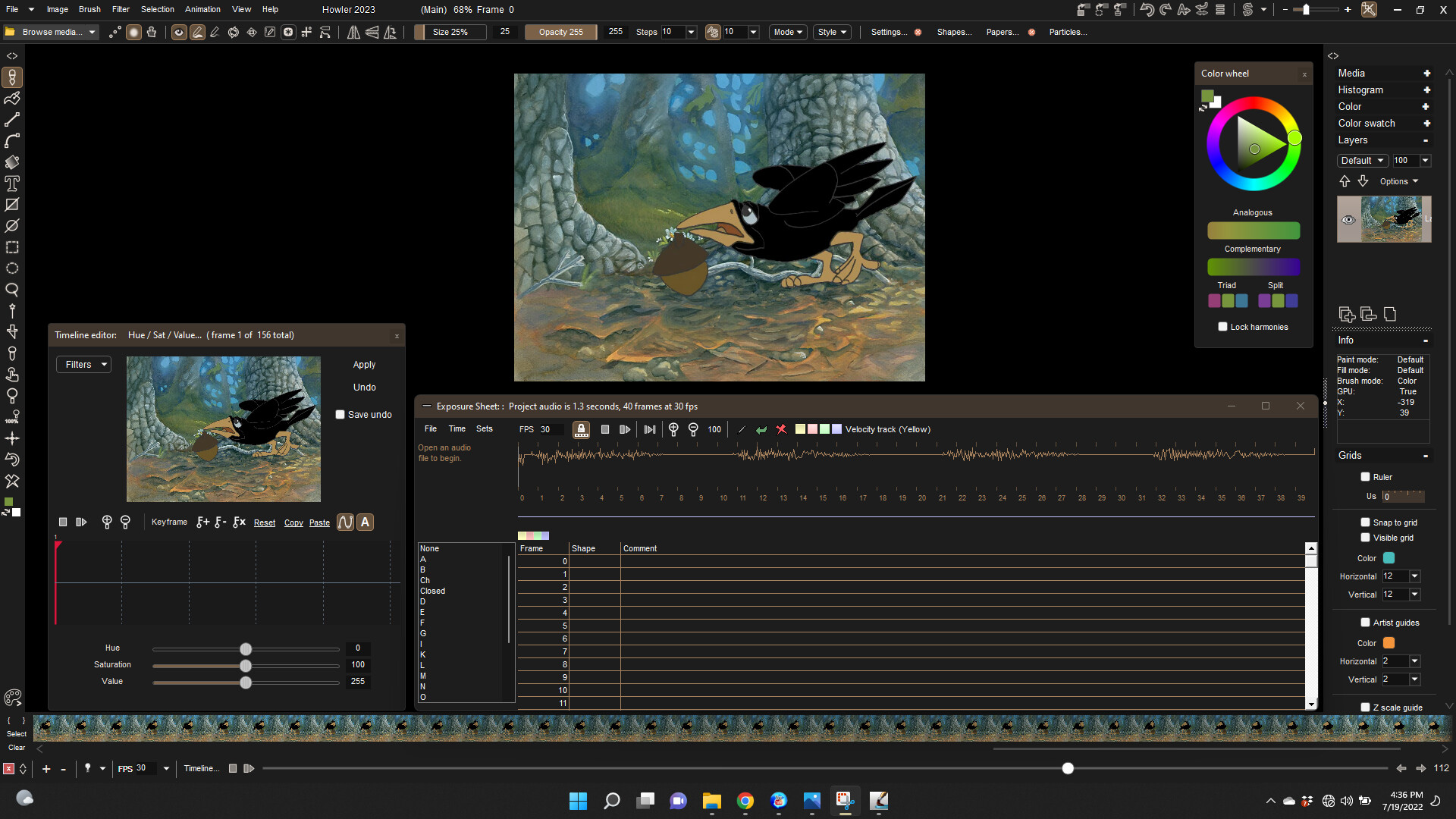Open the Sets menu in the Exposure Sheet
1456x819 pixels.
(485, 428)
